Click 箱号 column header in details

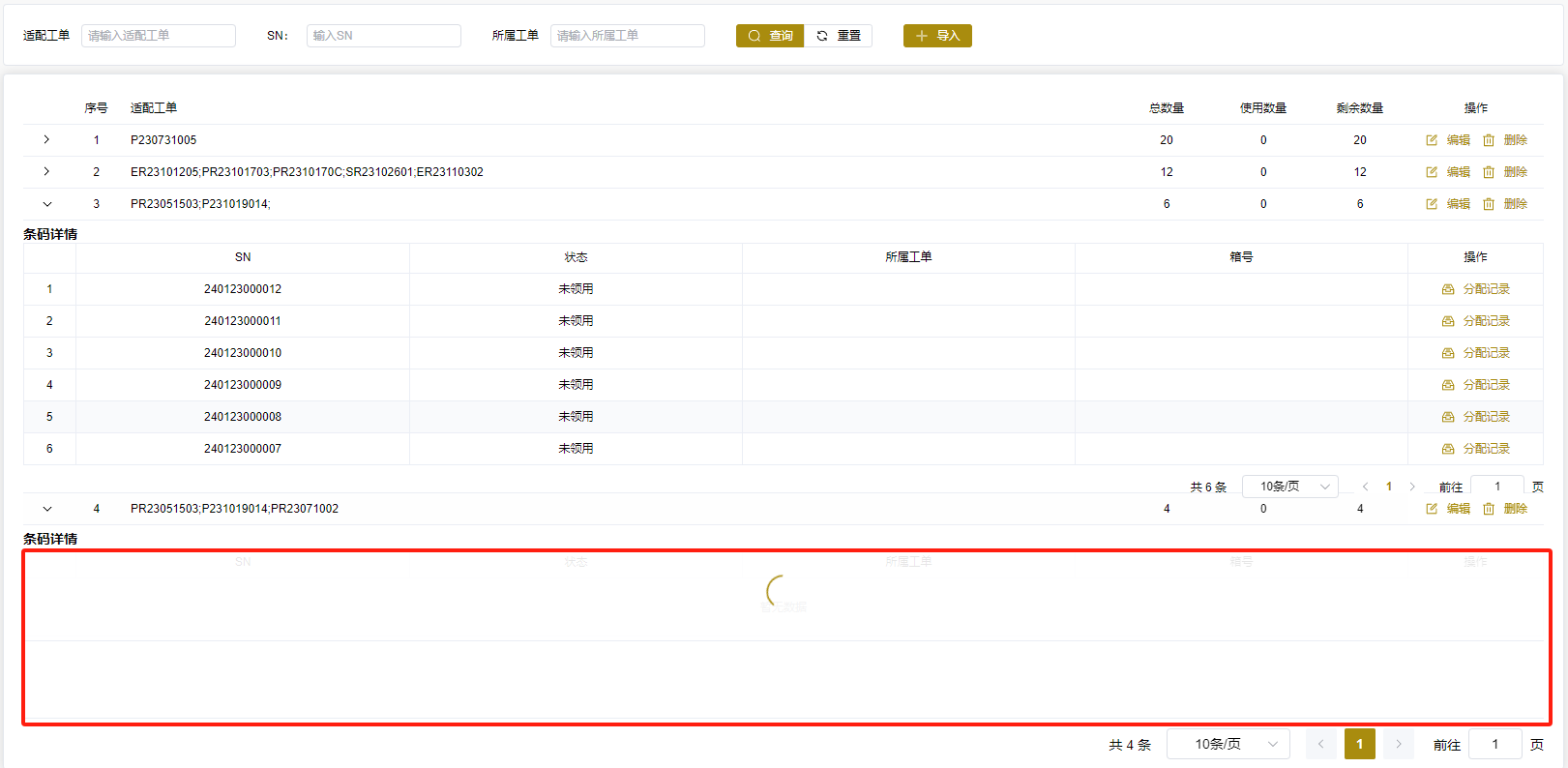pyautogui.click(x=1241, y=257)
